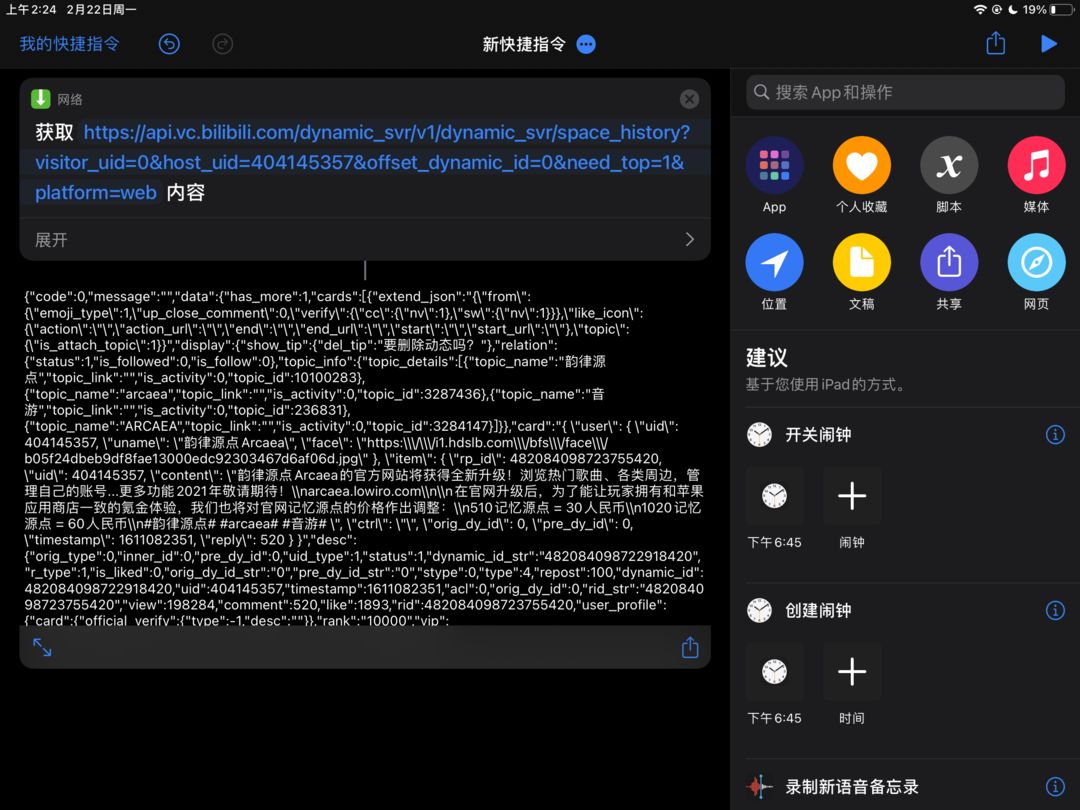
Task: Tap the Wi-Fi icon in status bar
Action: coord(979,10)
